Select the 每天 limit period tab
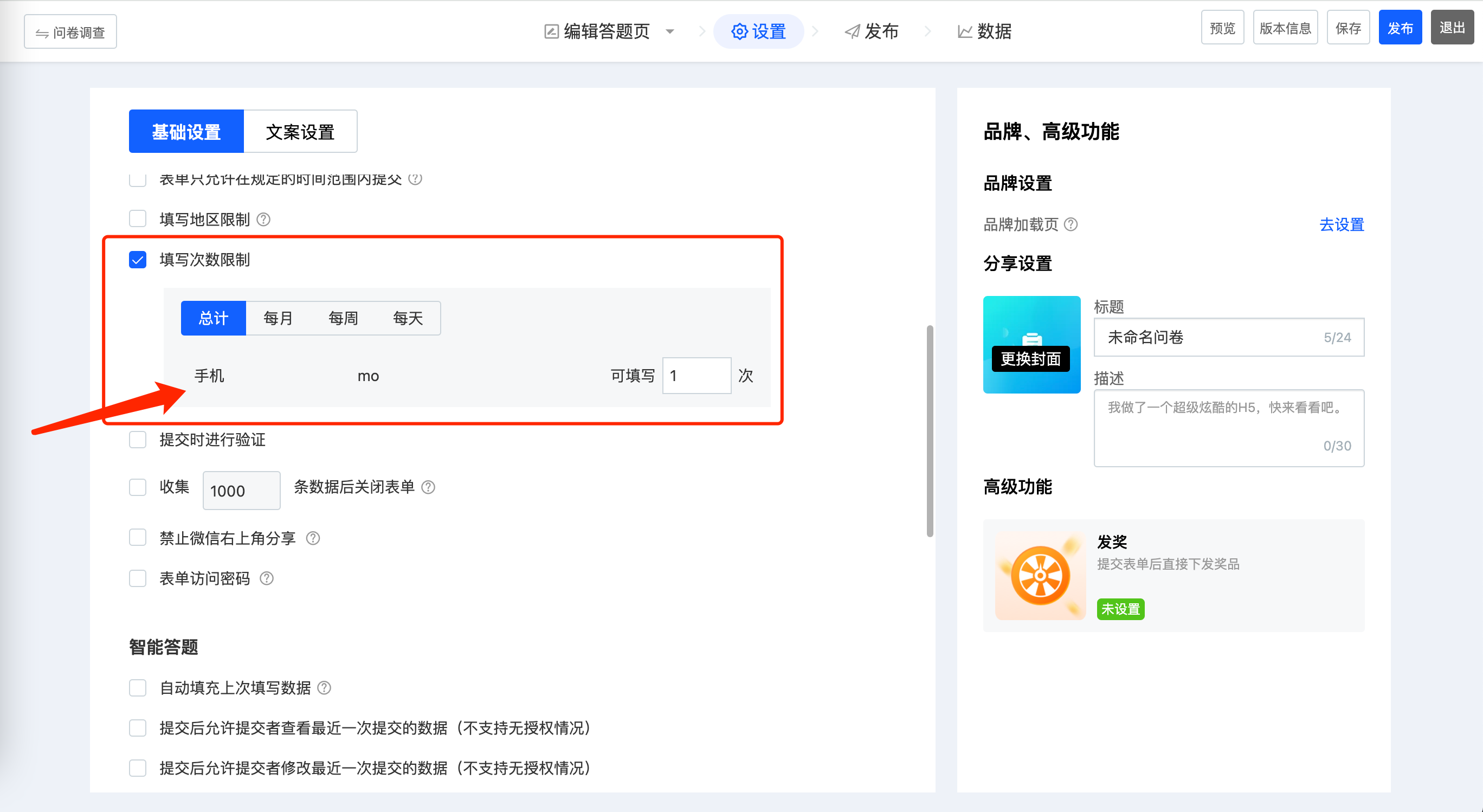This screenshot has width=1483, height=812. tap(408, 318)
